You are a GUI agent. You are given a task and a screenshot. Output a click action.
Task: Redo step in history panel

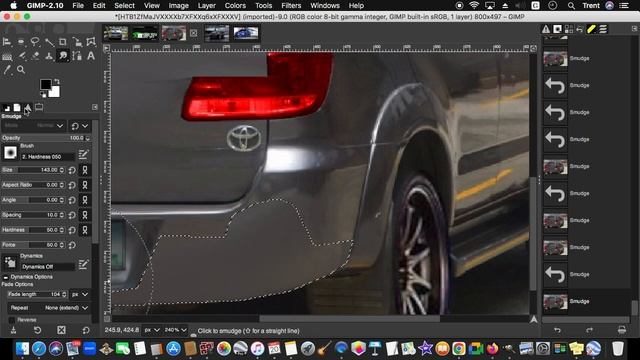coord(589,330)
